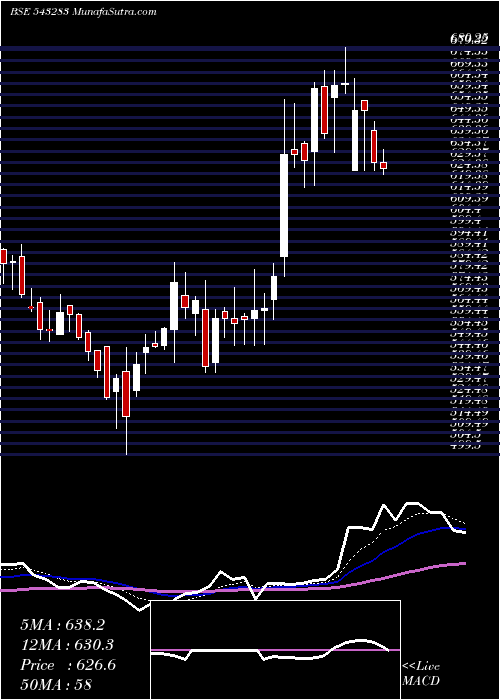Click the '<<Live MACD' label
The height and width of the screenshot is (700, 500).
click(421, 674)
